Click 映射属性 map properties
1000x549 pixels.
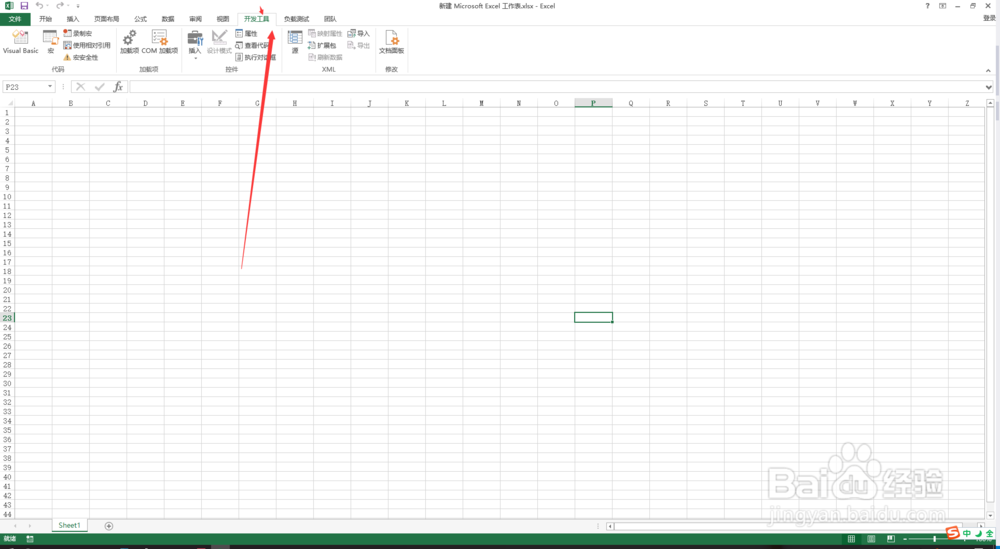pyautogui.click(x=325, y=33)
